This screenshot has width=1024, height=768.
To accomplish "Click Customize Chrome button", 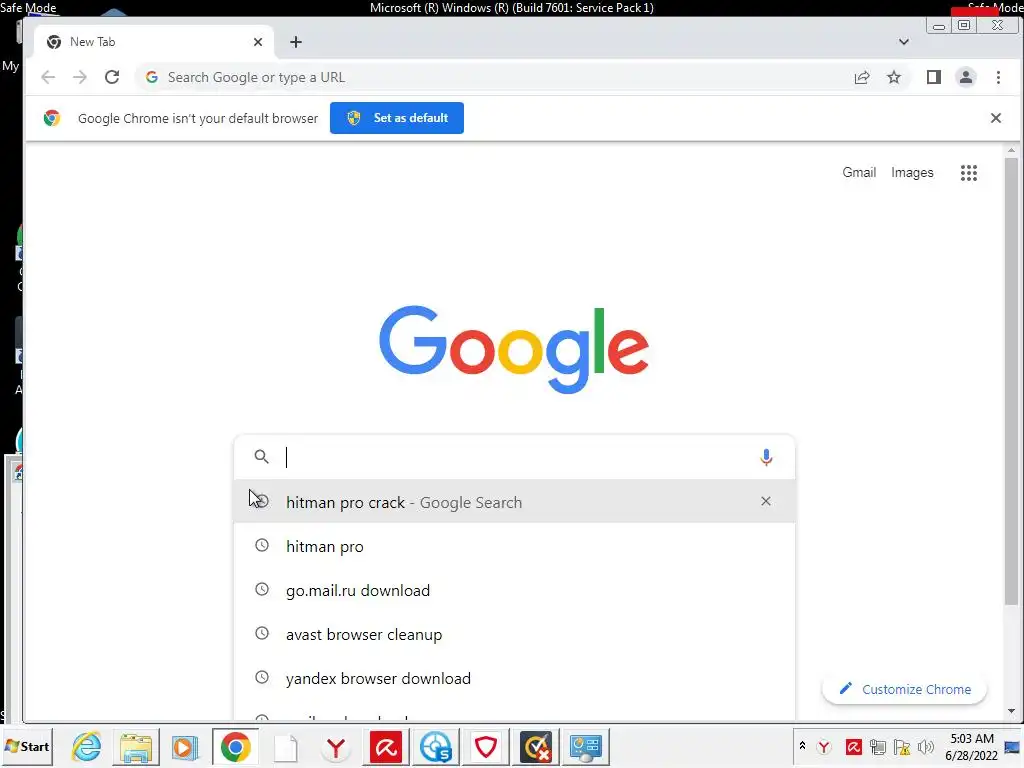I will (x=904, y=689).
